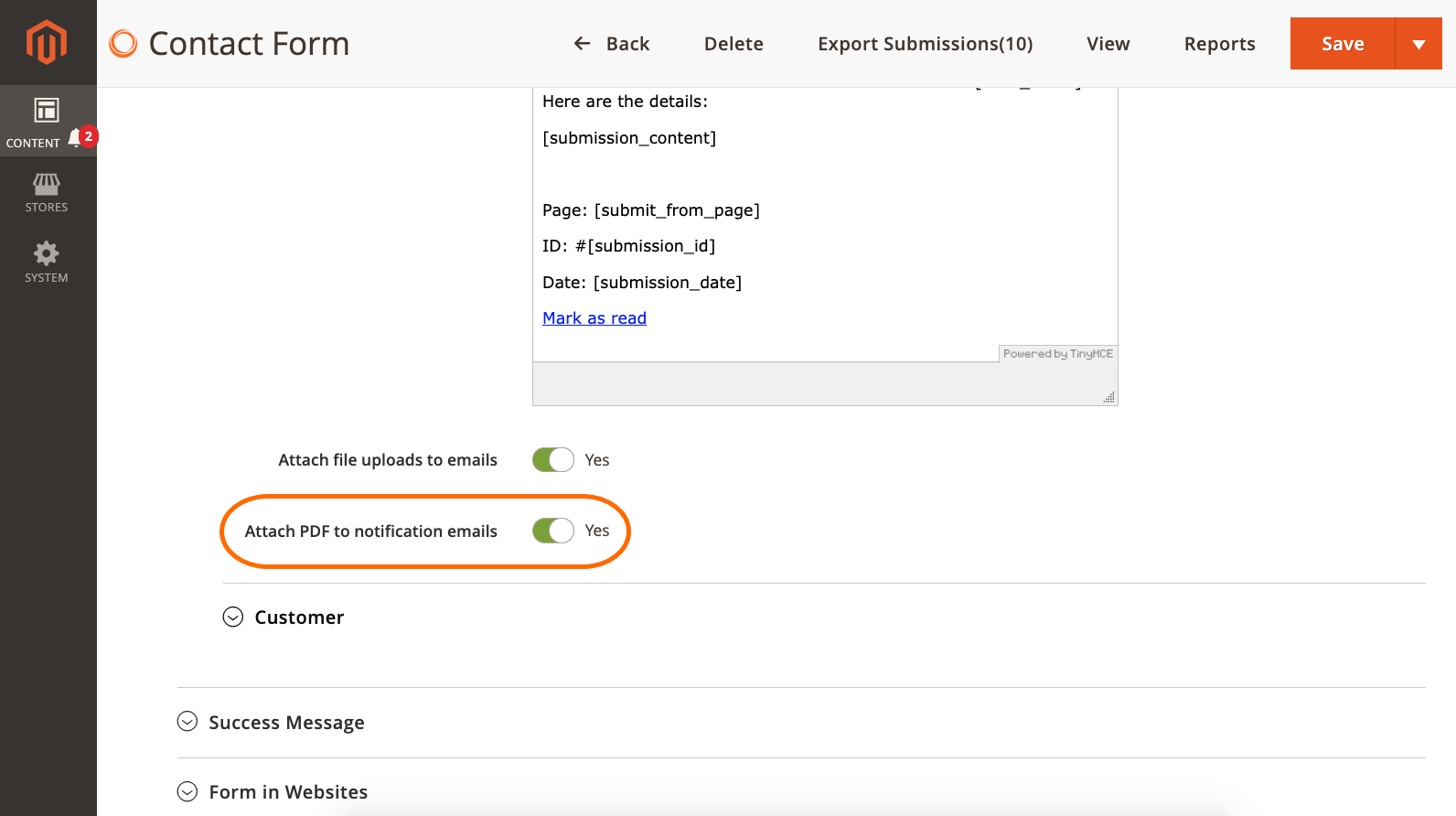Click the orange circle Contact Form icon
Viewport: 1456px width, 816px height.
coord(123,44)
